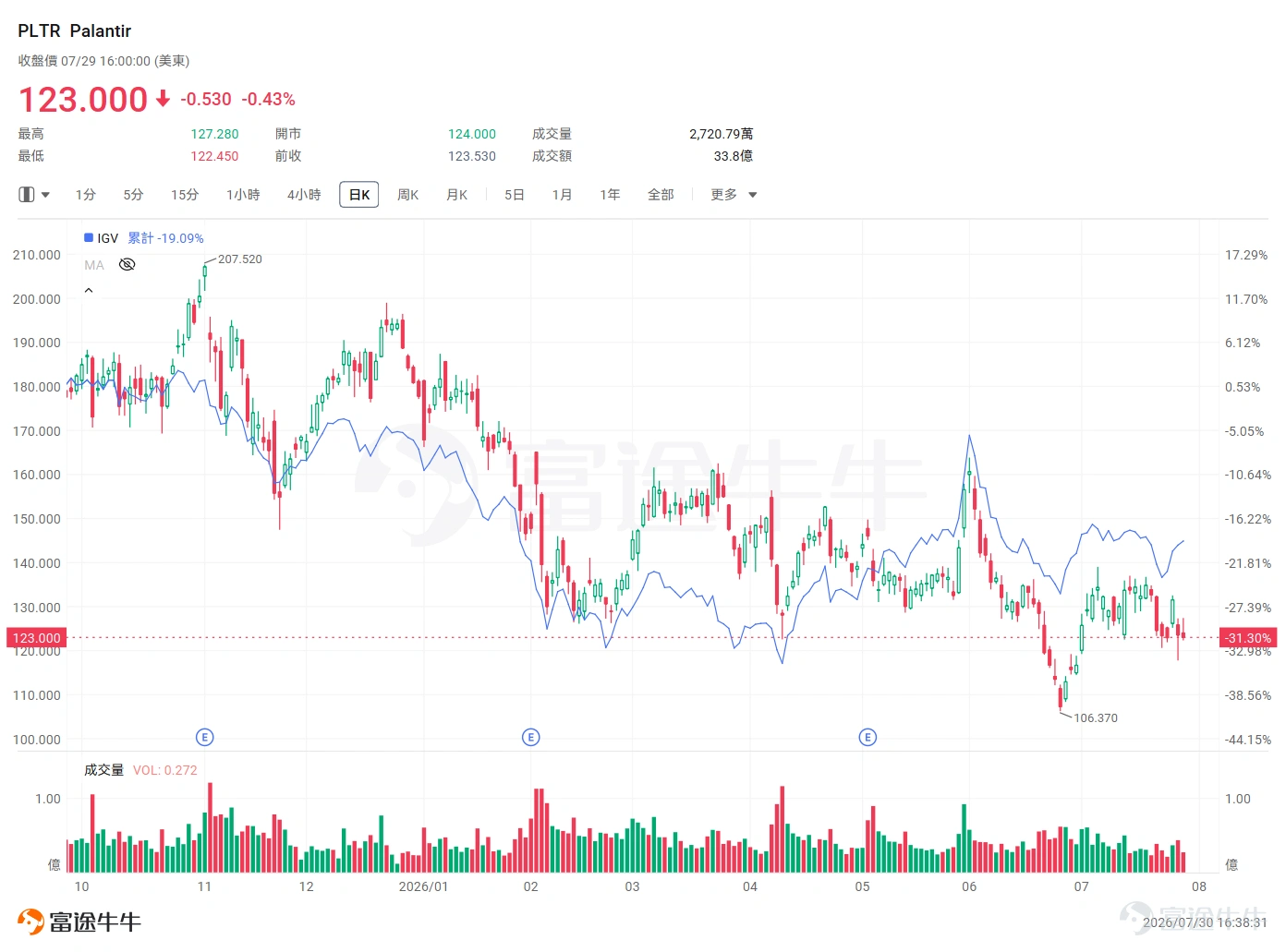Open the chart layout type dropdown

tap(34, 195)
